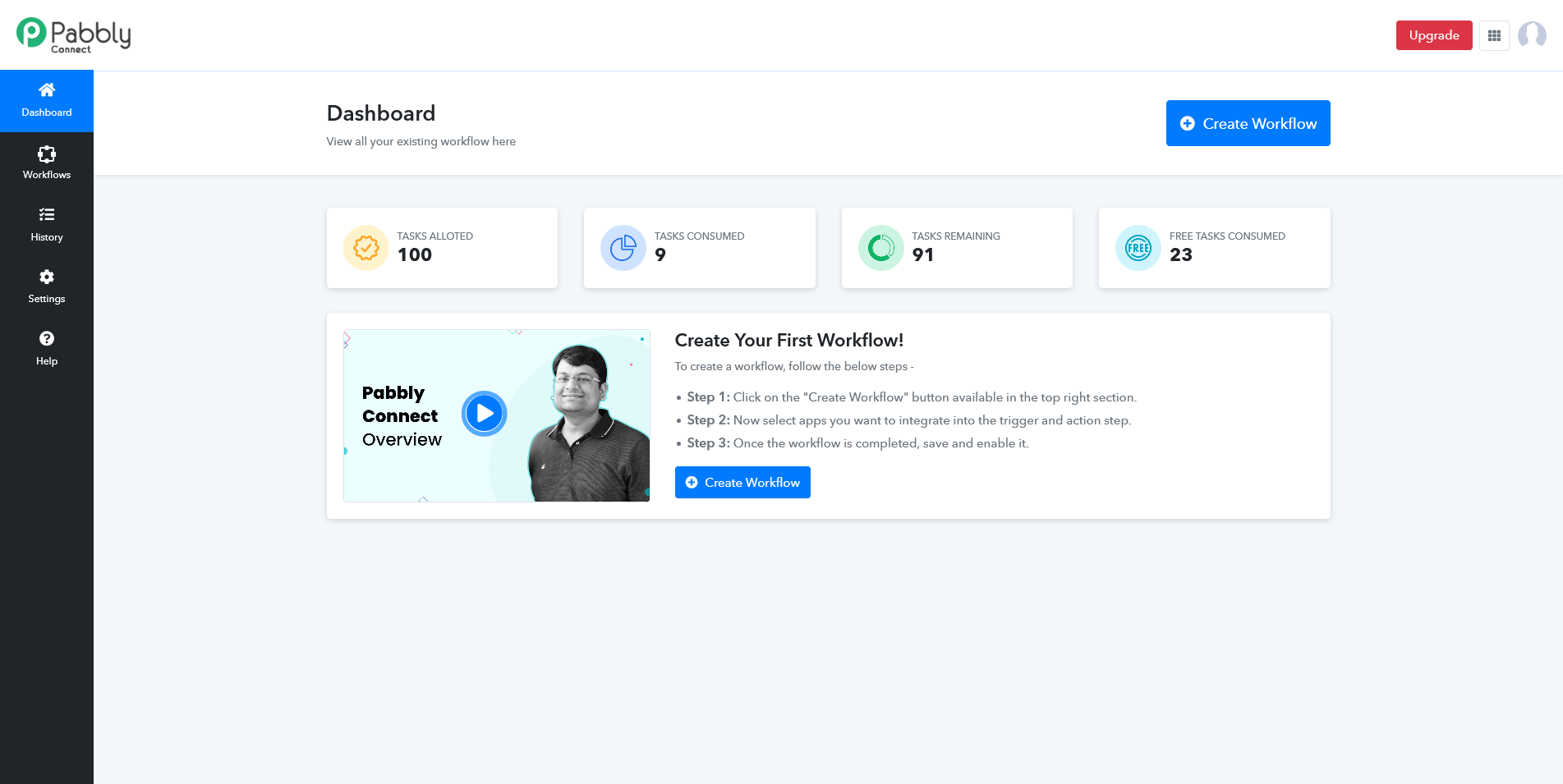Go to Dashboard in sidebar

(47, 101)
